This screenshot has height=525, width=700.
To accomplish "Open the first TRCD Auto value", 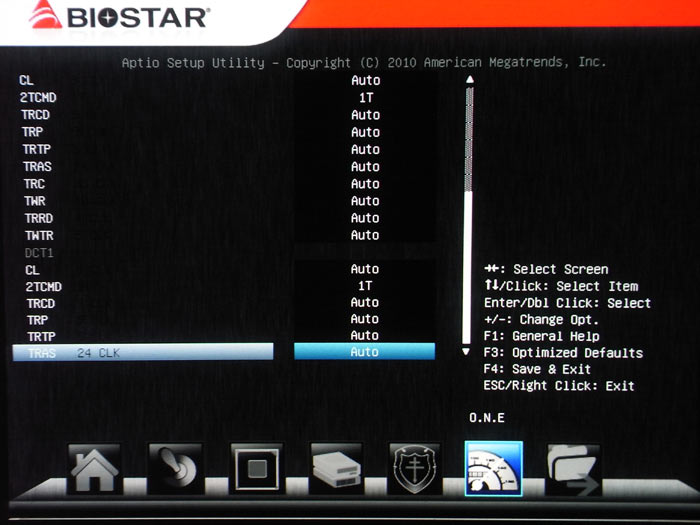I will [366, 115].
